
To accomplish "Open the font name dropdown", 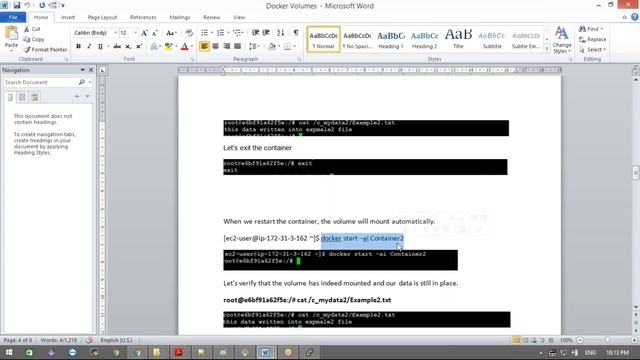I will tap(115, 33).
